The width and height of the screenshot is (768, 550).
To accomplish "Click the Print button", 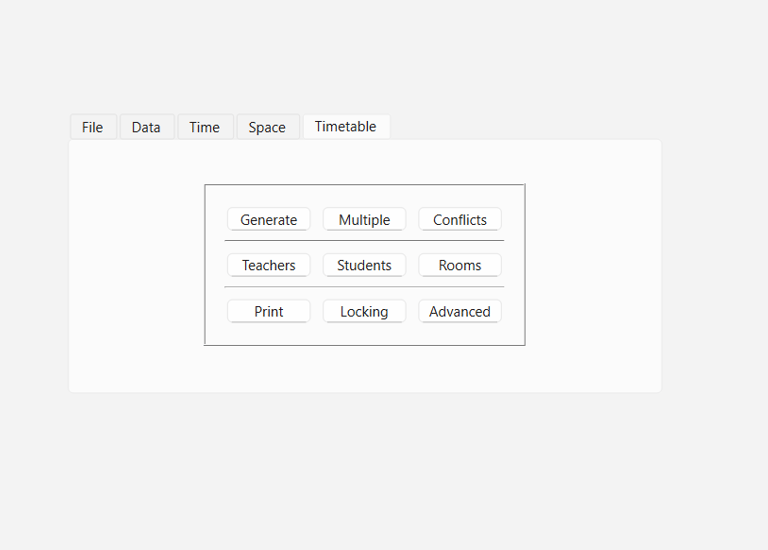I will point(269,311).
